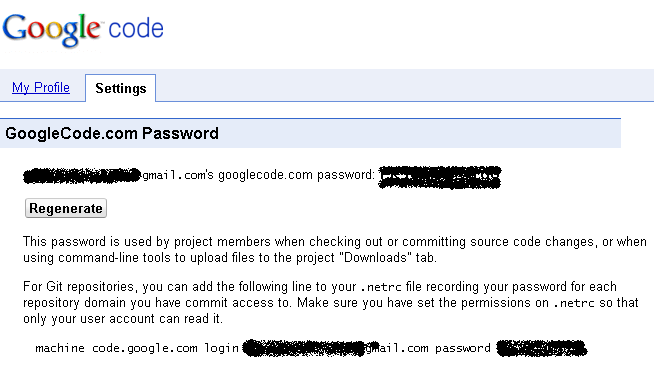Screen dimensions: 654x374
Task: Click the 'googlecode.com password:' label text
Action: 297,175
